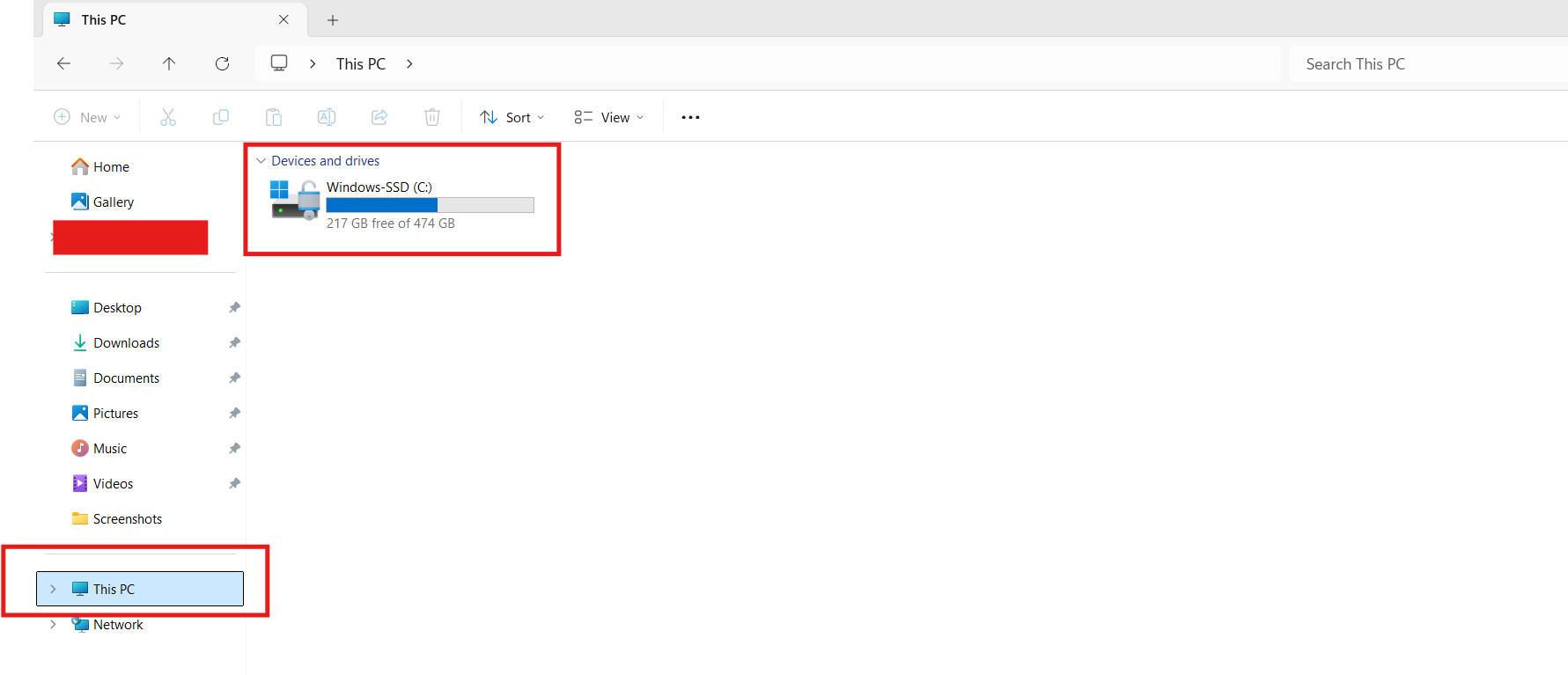Select the Downloads folder in sidebar

coord(126,343)
